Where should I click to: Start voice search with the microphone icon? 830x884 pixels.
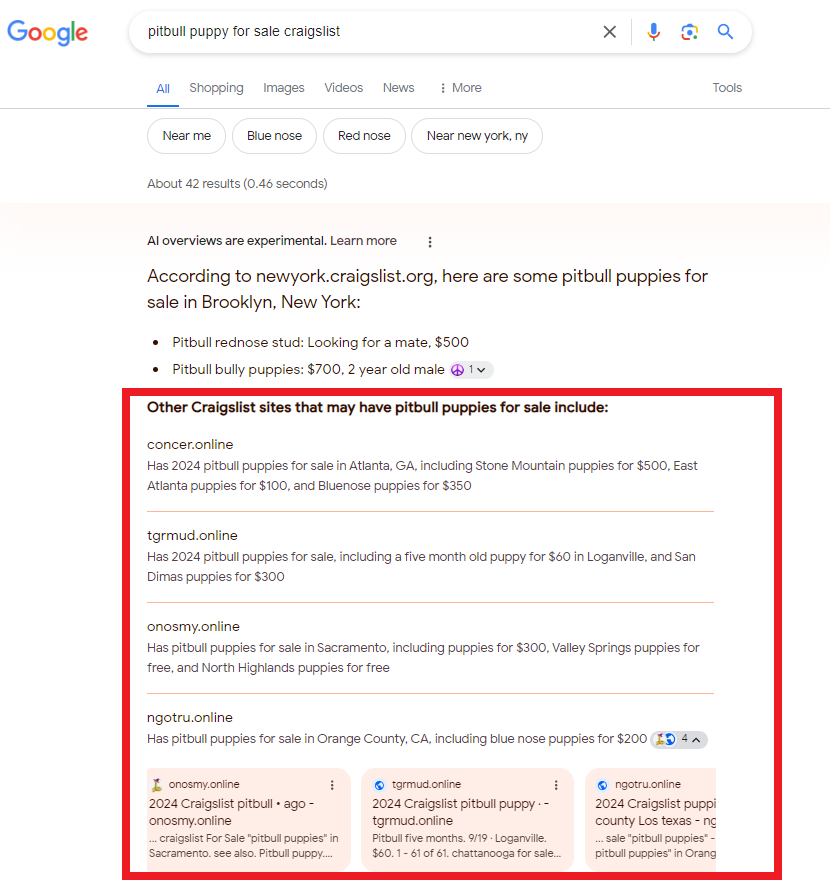coord(654,32)
